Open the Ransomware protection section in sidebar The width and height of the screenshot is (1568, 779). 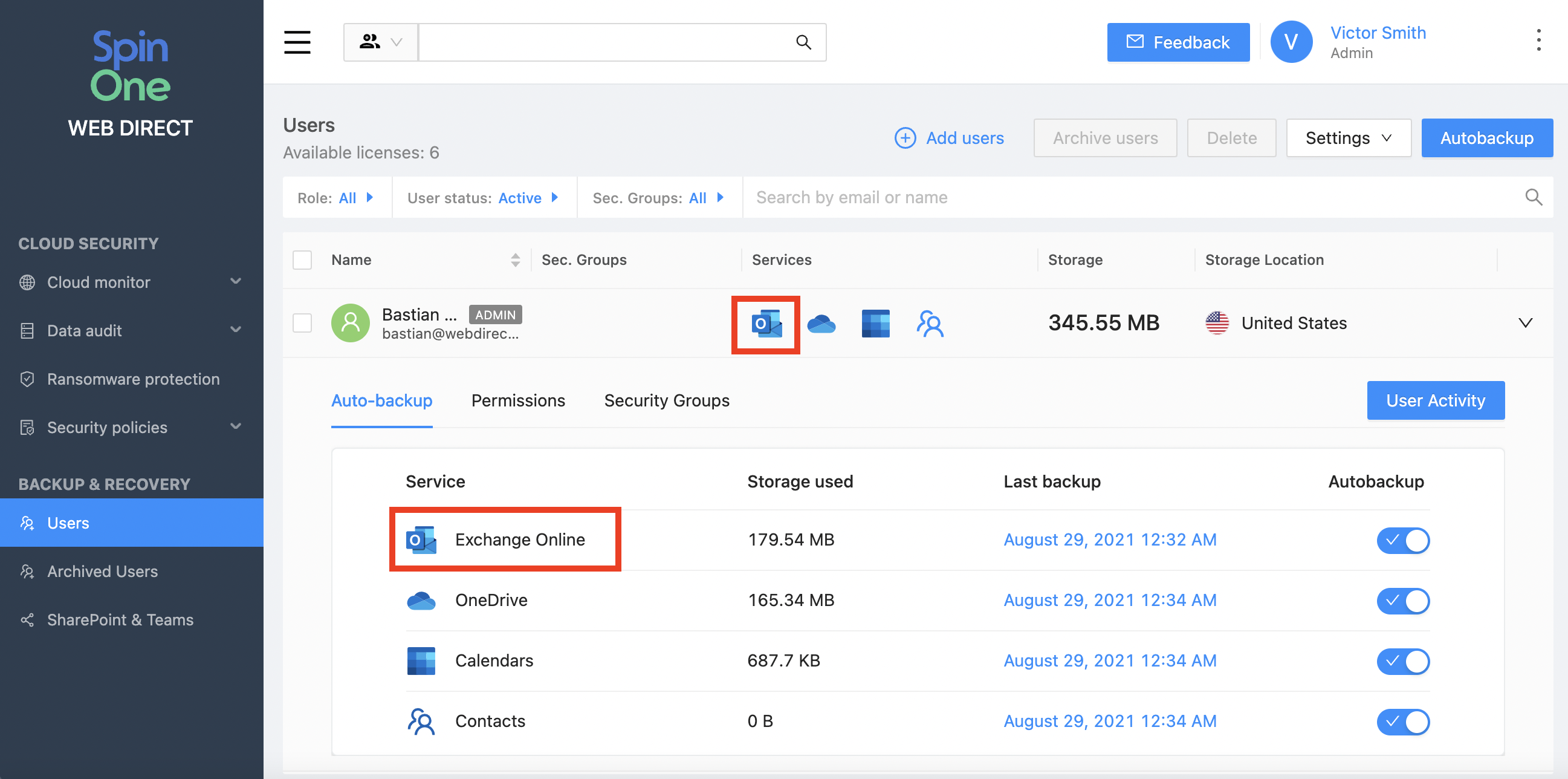pos(134,379)
